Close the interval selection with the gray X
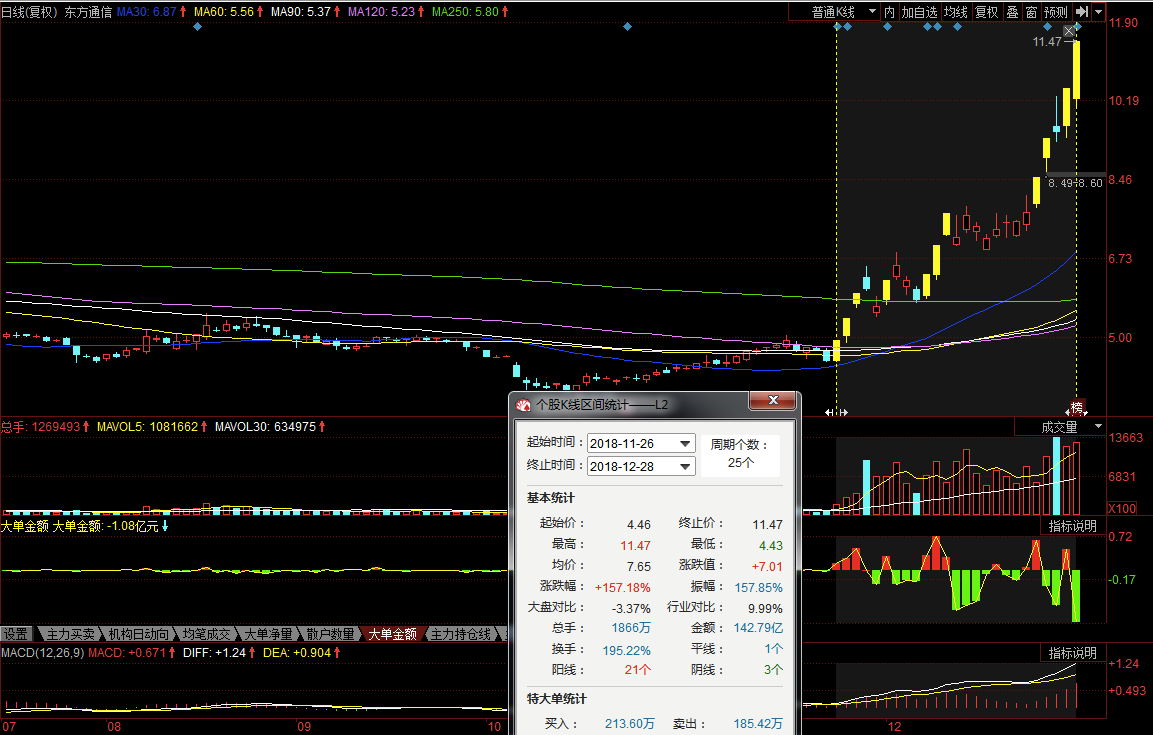The image size is (1153, 735). tap(1069, 32)
